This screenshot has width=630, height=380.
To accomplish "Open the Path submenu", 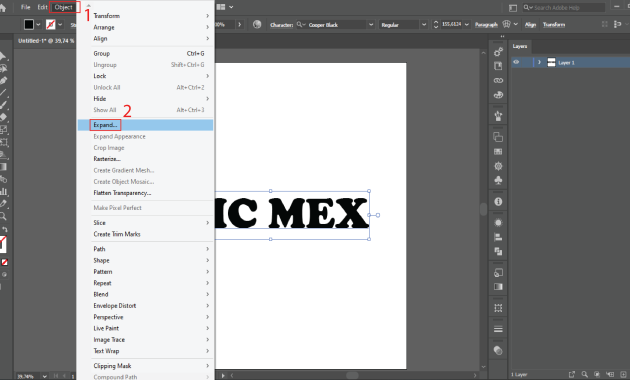I will pyautogui.click(x=145, y=249).
